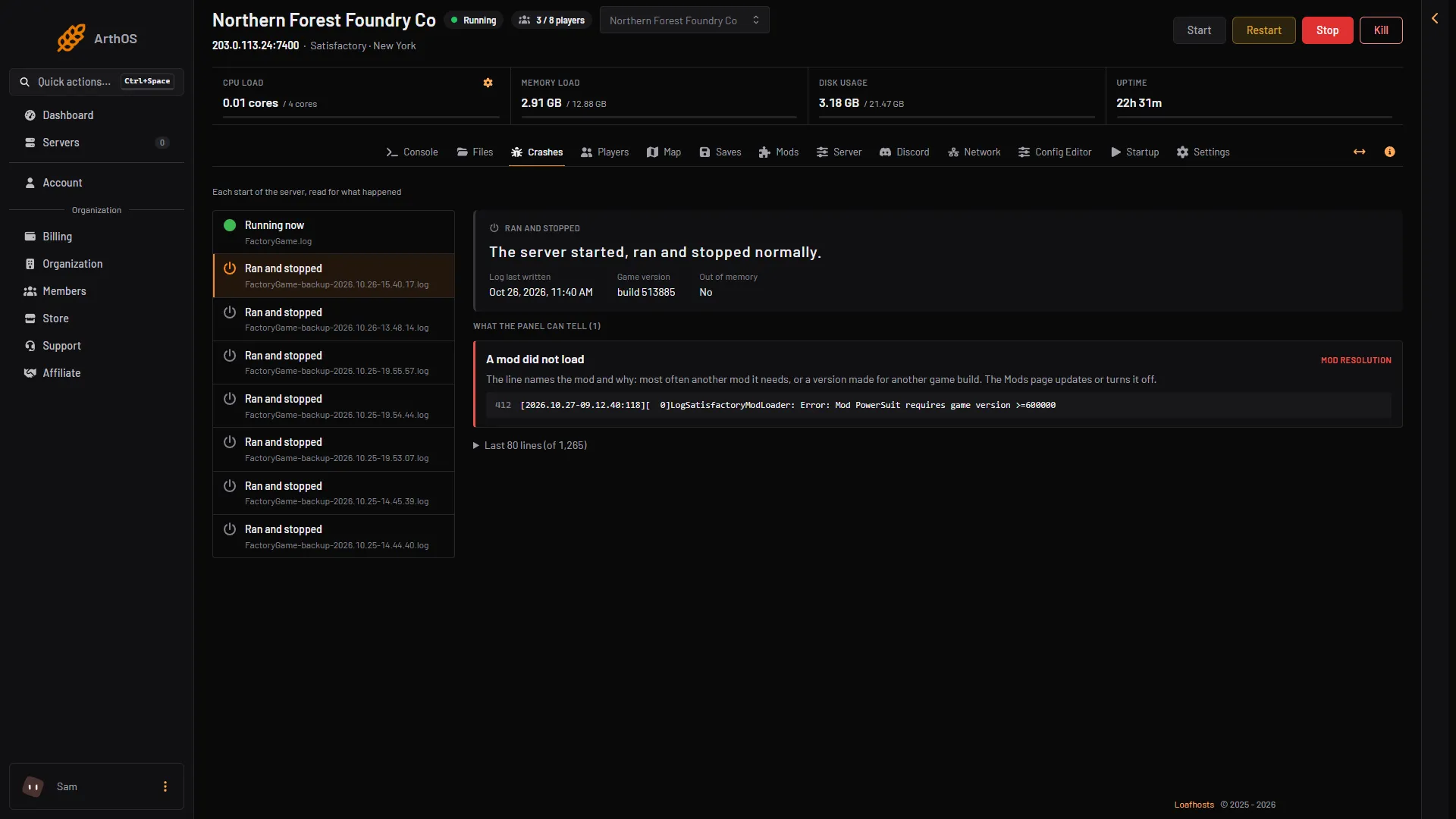Open the Store sidebar page
Image resolution: width=1456 pixels, height=819 pixels.
click(x=96, y=318)
